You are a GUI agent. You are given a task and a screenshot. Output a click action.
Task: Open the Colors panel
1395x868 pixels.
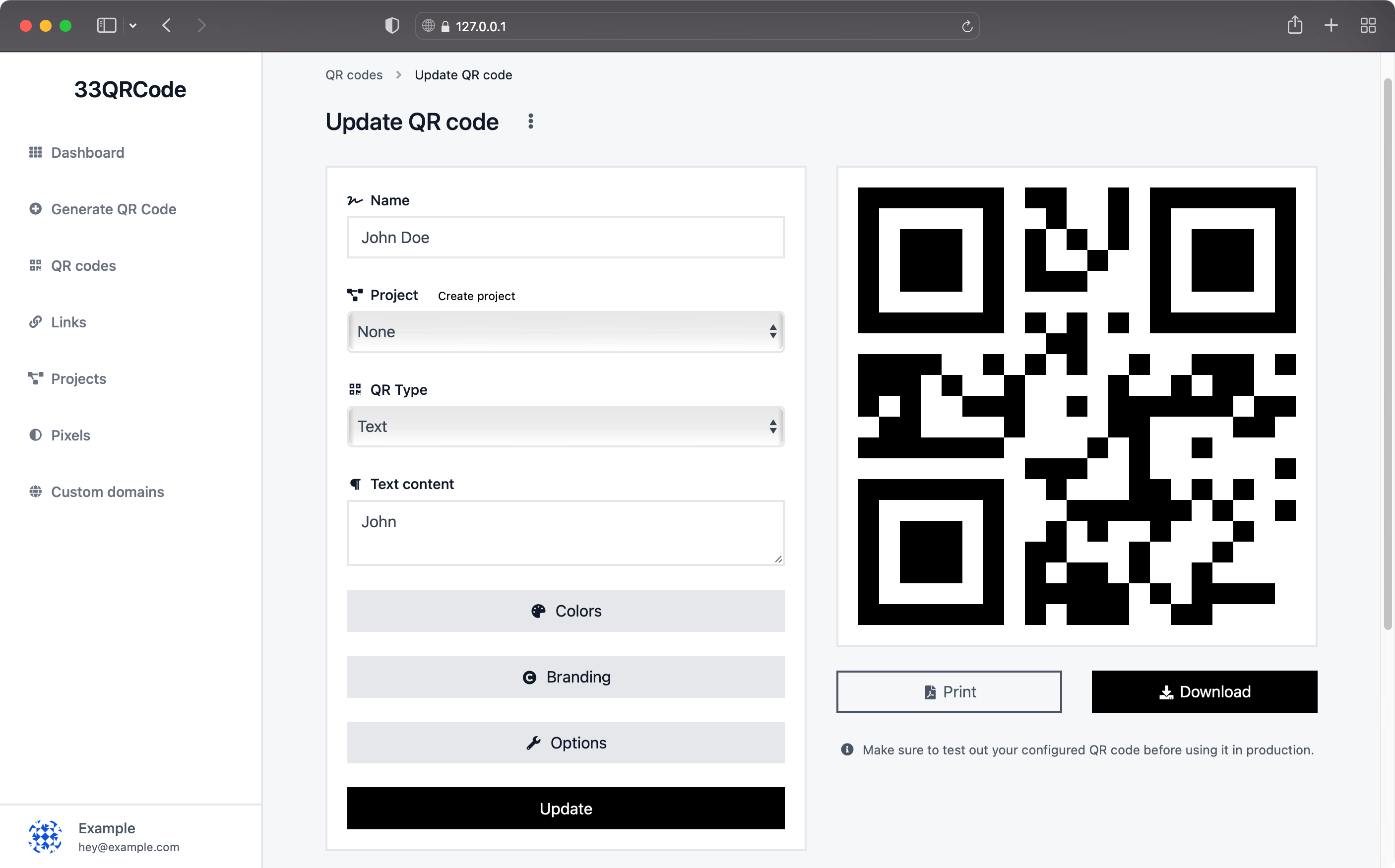[566, 611]
